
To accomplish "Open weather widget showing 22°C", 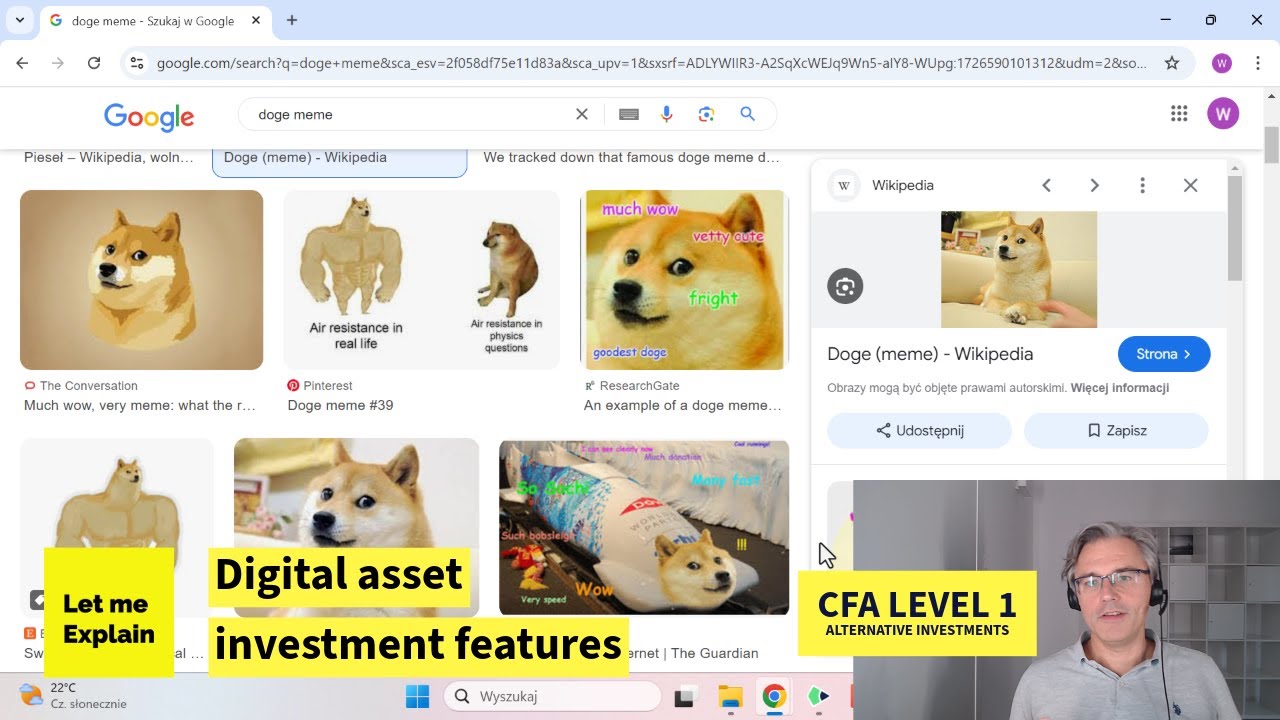I will click(75, 696).
